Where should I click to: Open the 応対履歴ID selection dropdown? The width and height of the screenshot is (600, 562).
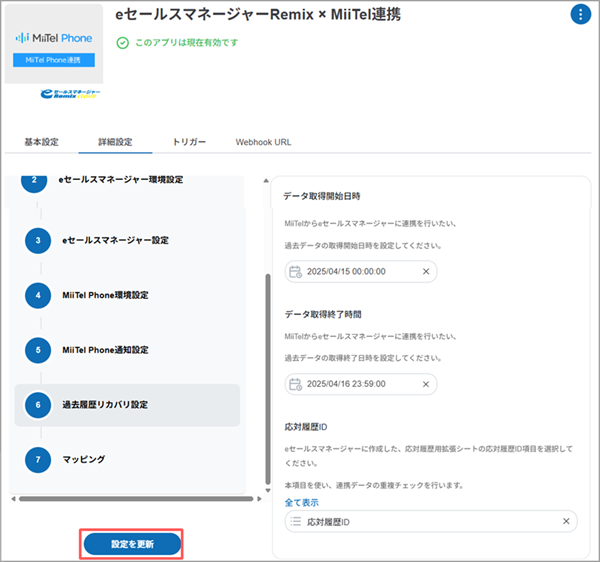pyautogui.click(x=430, y=522)
